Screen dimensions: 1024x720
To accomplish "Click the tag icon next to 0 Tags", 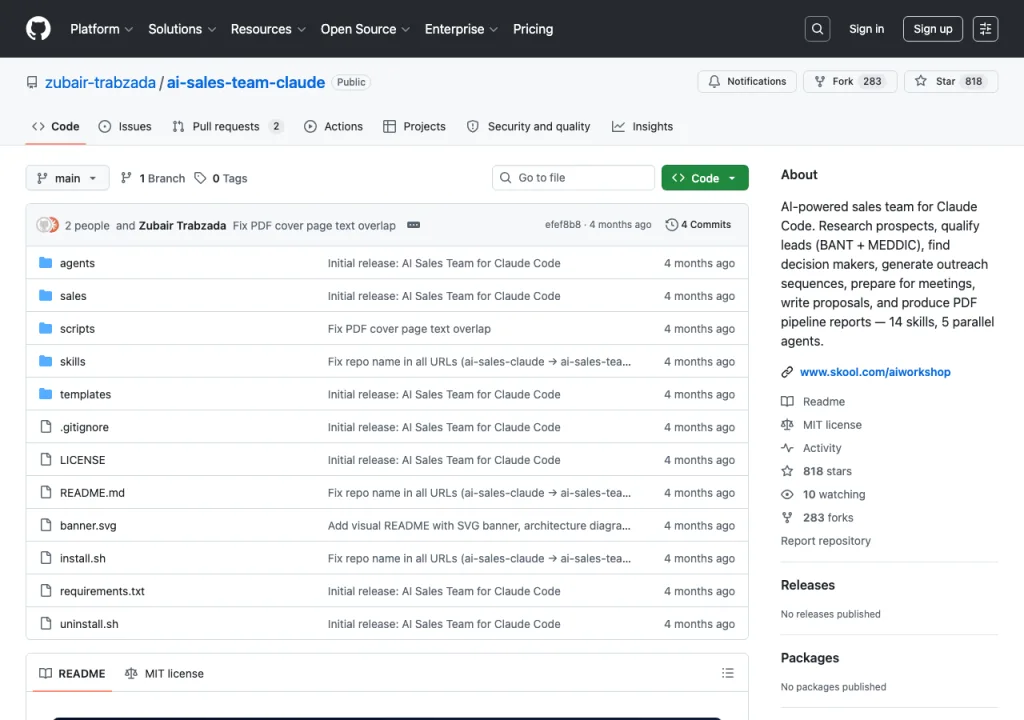I will (x=200, y=178).
